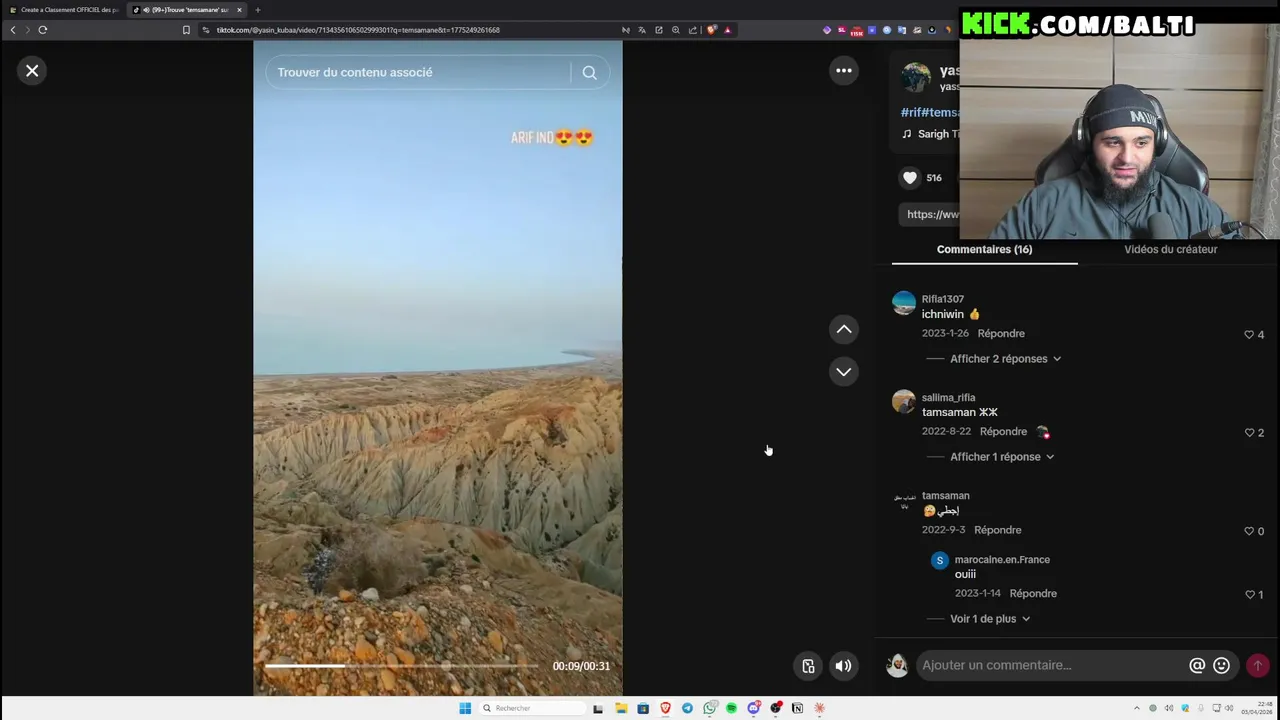1280x720 pixels.
Task: Close the TikTok browser tab
Action: [239, 10]
